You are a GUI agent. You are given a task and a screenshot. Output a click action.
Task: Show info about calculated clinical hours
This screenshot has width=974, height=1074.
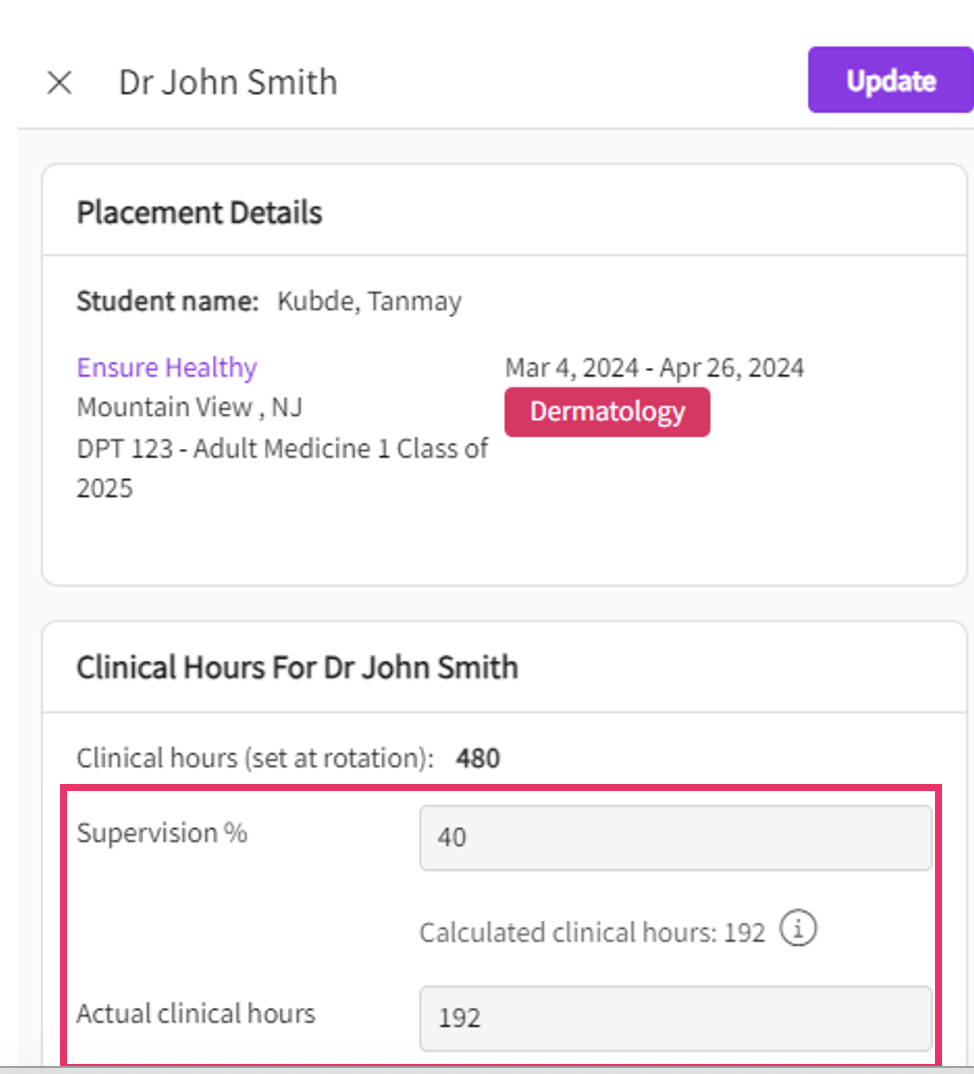[798, 931]
